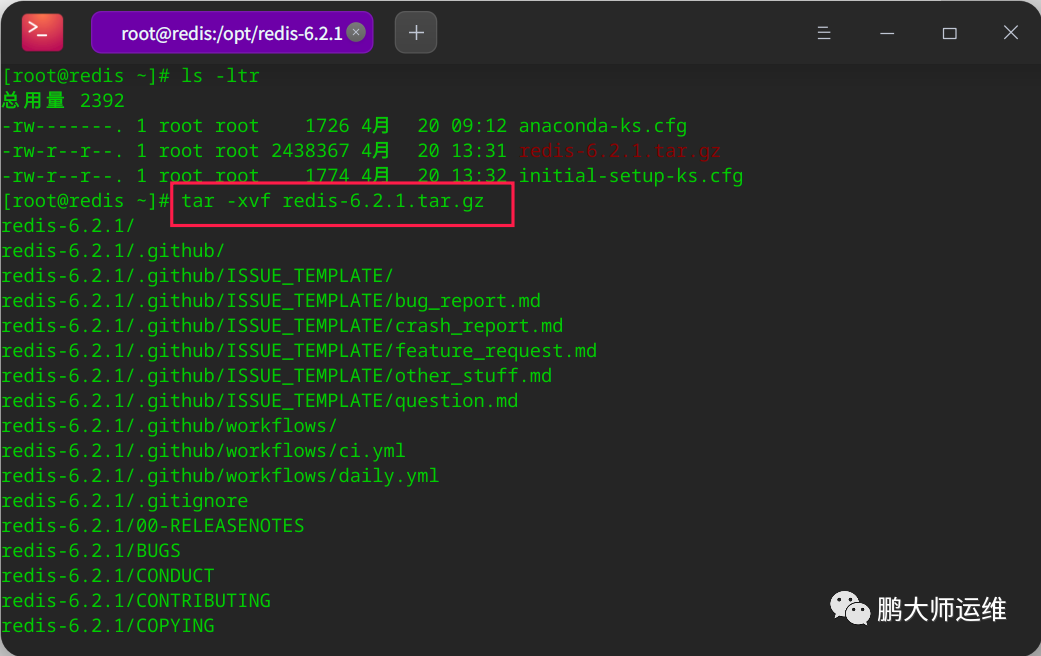Image resolution: width=1041 pixels, height=656 pixels.
Task: Select the root@redis:/opt/redis-6.2.1 tab
Action: click(232, 33)
